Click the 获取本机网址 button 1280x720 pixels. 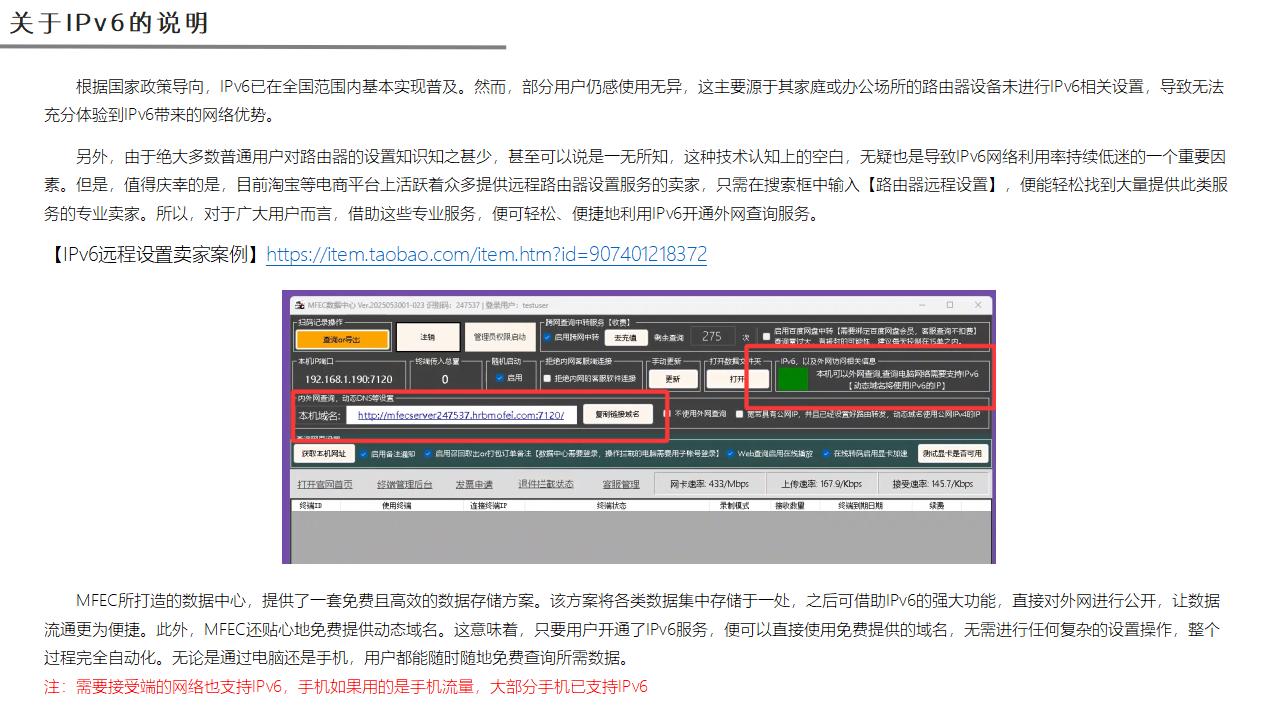[x=323, y=453]
